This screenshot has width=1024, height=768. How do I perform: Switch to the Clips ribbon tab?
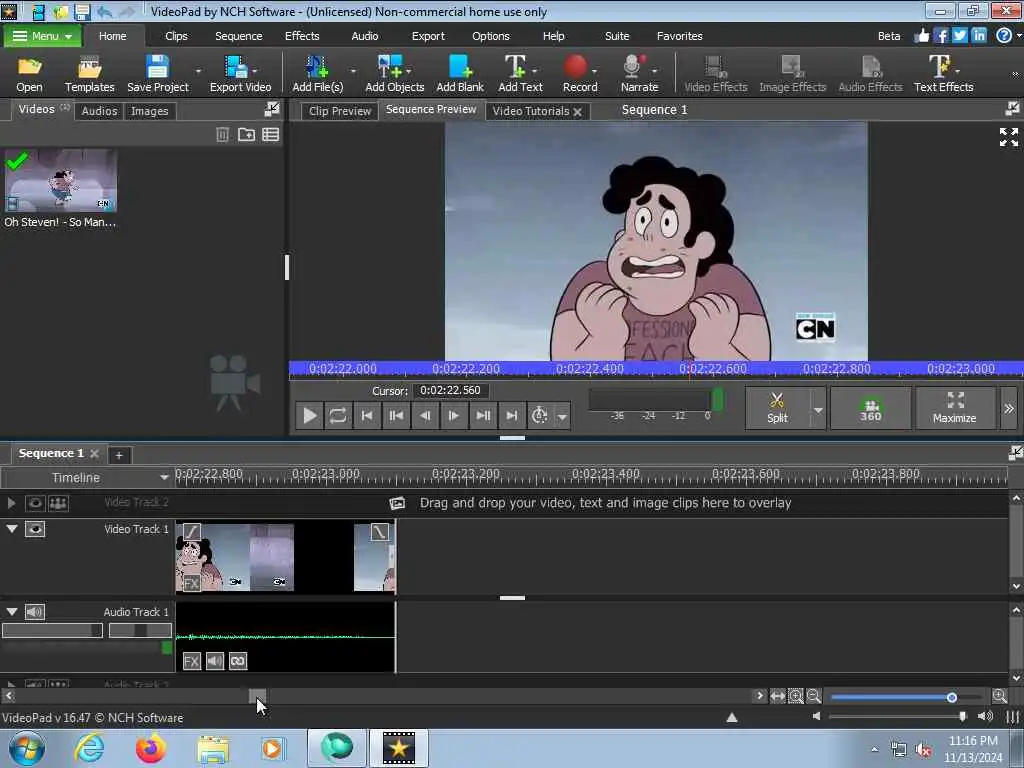pos(176,36)
